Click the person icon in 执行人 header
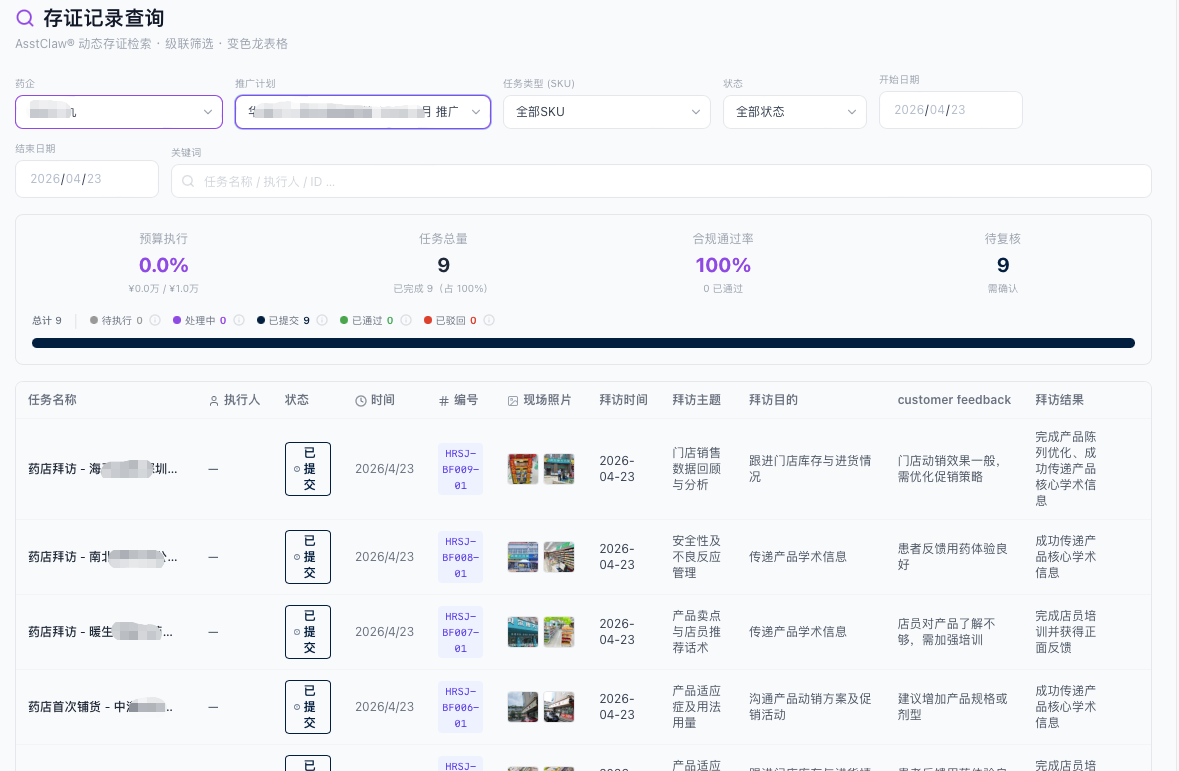The height and width of the screenshot is (771, 1179). tap(214, 401)
